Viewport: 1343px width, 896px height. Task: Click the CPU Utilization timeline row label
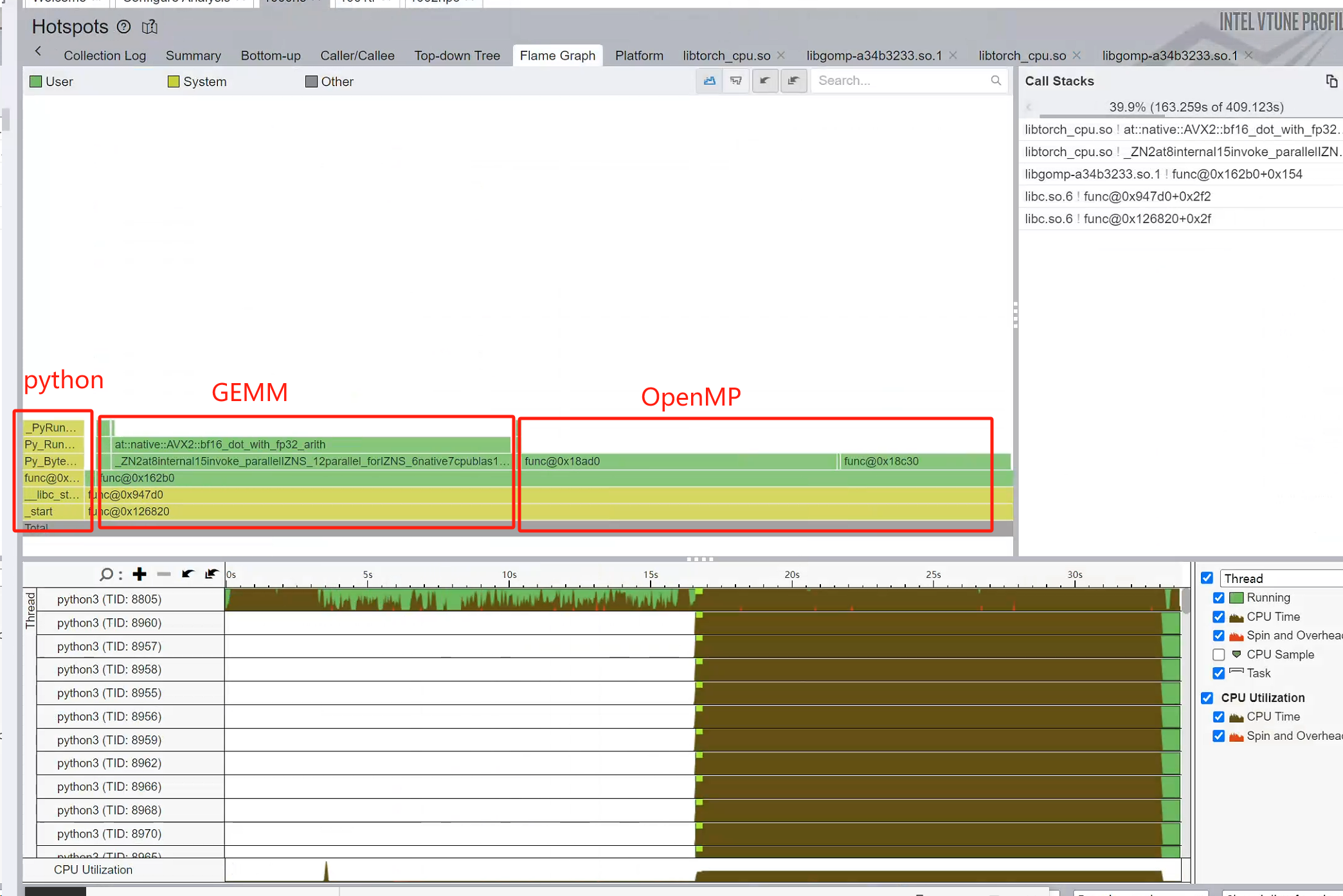pyautogui.click(x=93, y=870)
